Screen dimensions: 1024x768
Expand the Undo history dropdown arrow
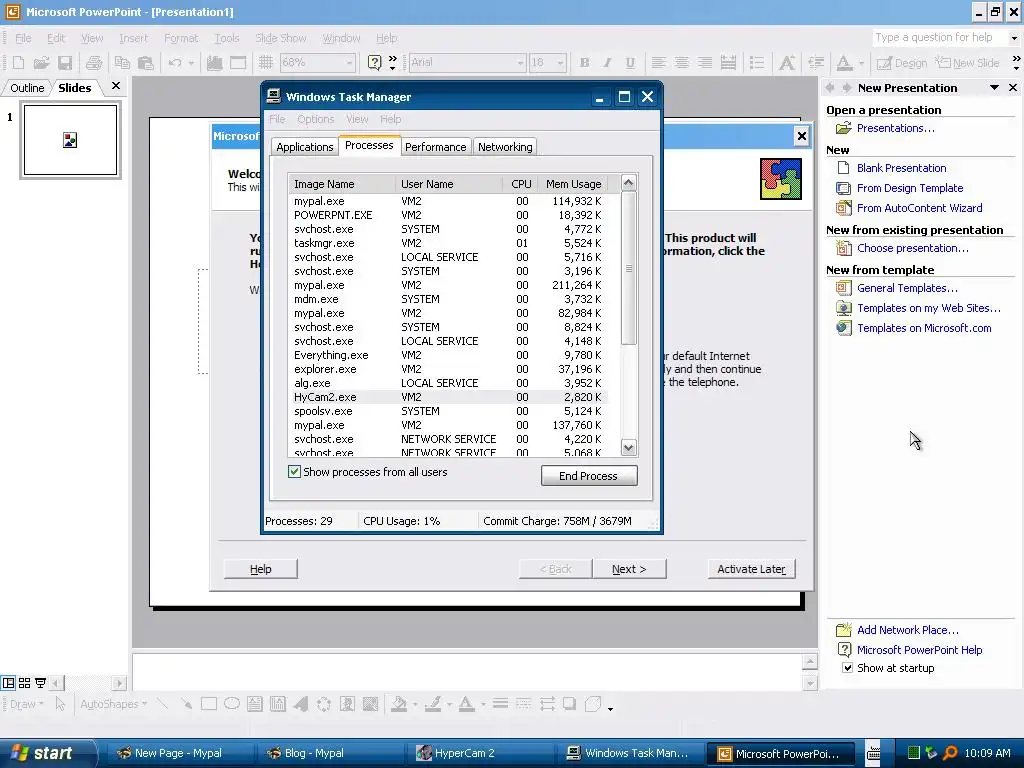click(191, 63)
